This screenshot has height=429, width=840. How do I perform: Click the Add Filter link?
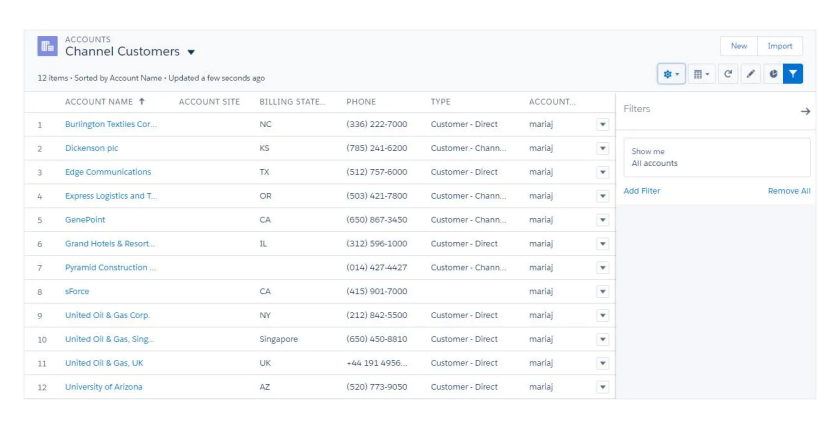(x=642, y=191)
